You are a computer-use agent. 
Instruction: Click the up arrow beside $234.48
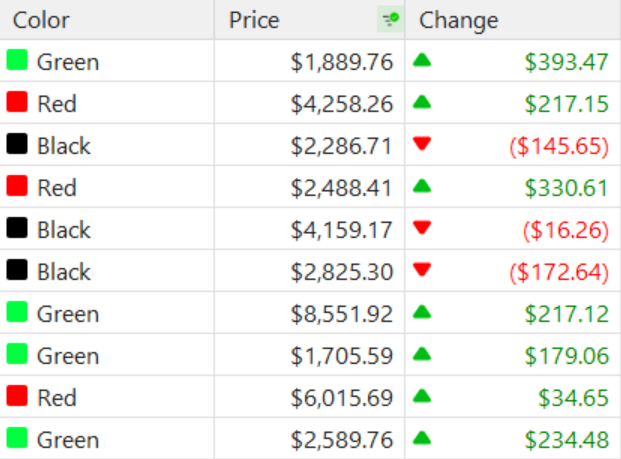pos(422,439)
